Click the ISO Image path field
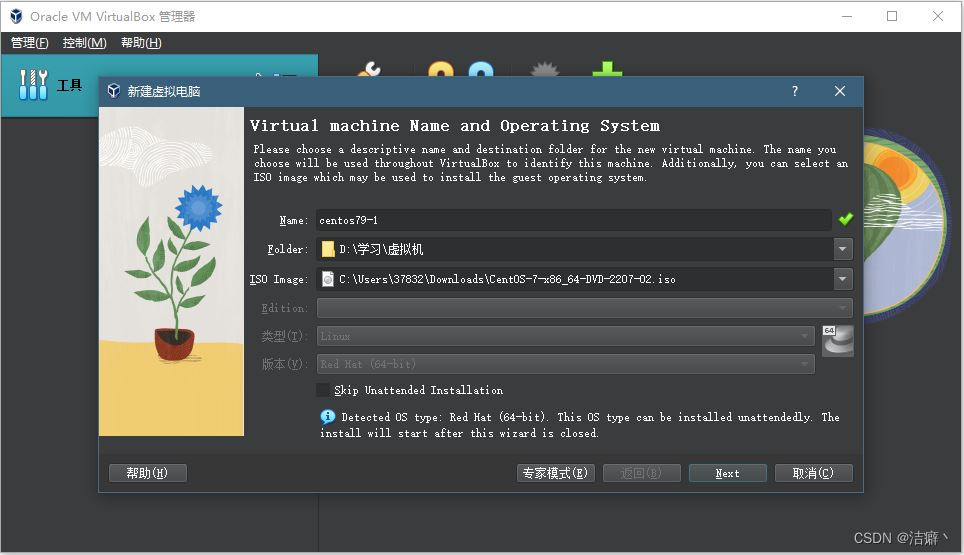 tap(575, 279)
